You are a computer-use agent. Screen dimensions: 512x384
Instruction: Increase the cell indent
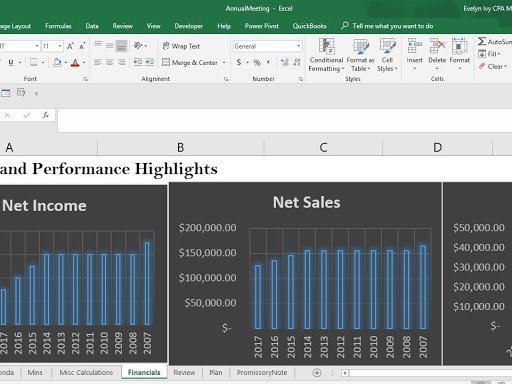[150, 62]
